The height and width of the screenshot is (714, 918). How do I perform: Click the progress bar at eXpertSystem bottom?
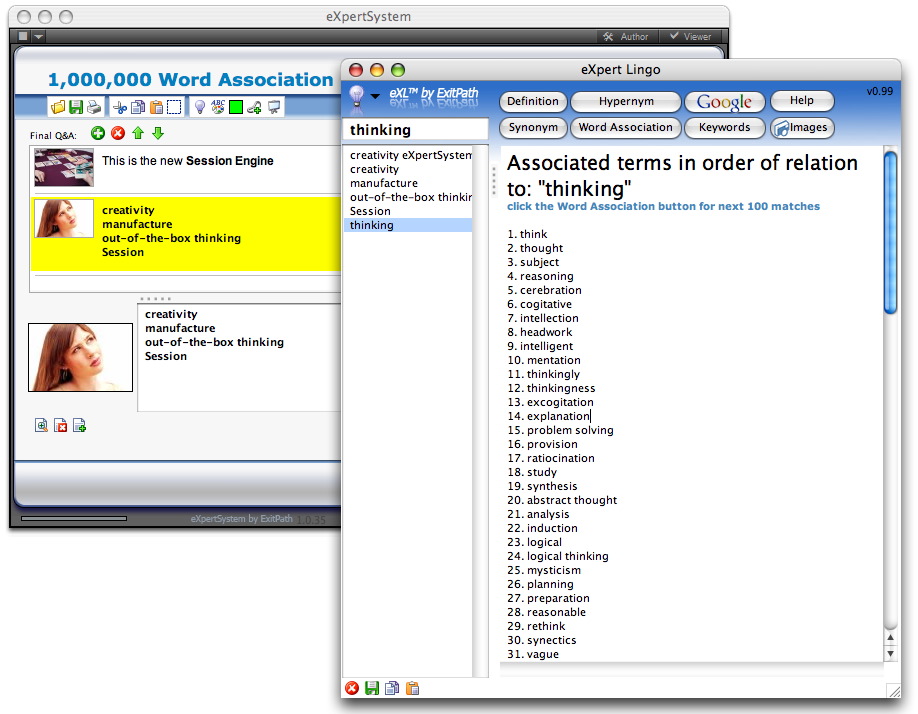tap(74, 519)
